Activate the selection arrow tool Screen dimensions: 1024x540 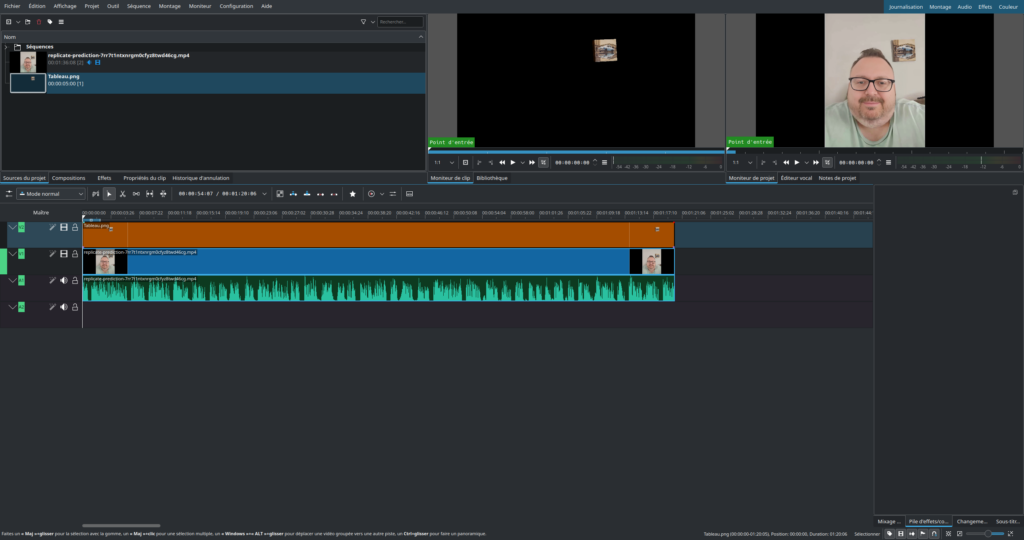(109, 194)
